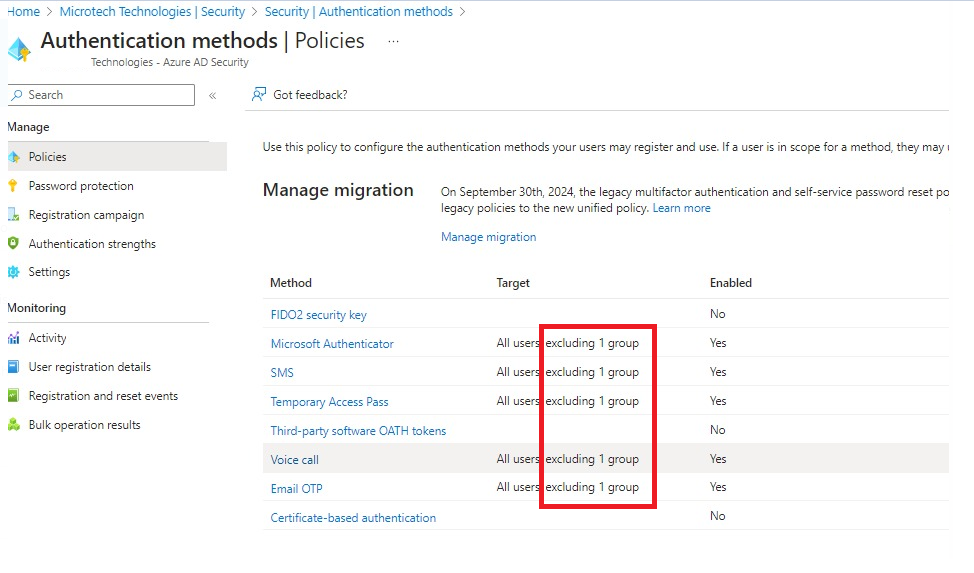
Task: Click the Method column header
Action: 291,283
